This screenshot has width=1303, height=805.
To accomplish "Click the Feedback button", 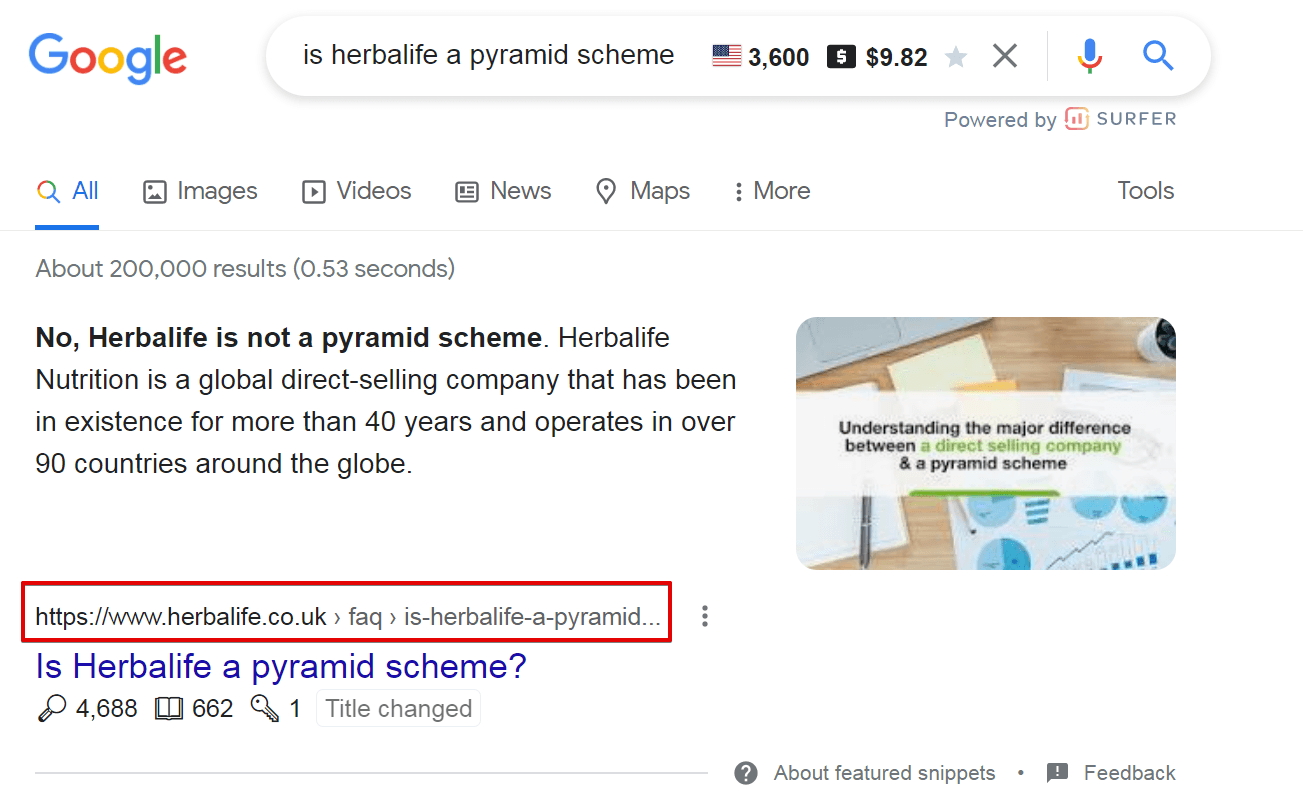I will click(1111, 773).
